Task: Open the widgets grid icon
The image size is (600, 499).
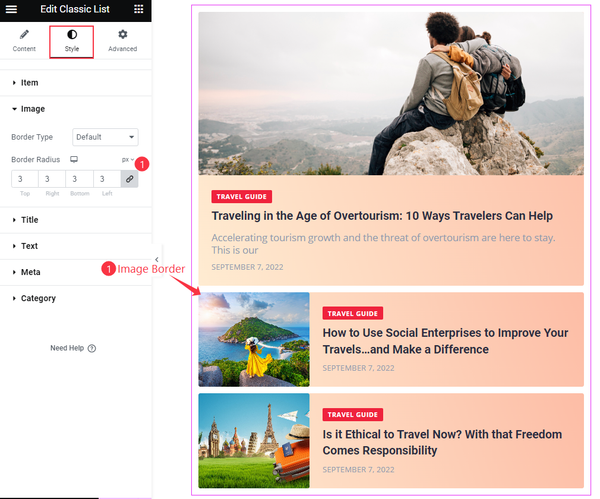Action: (x=139, y=9)
